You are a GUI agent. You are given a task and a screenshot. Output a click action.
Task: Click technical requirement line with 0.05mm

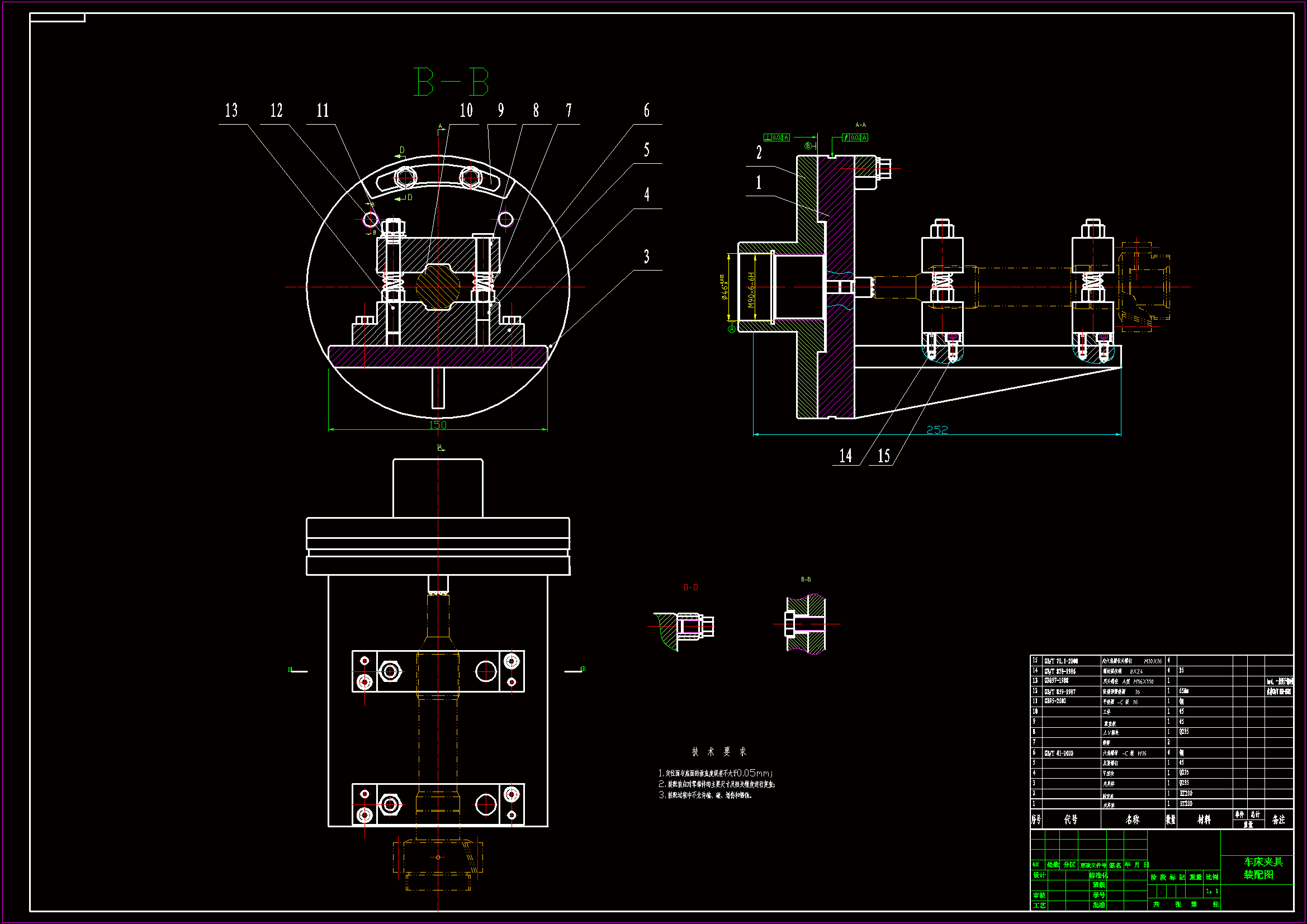tap(716, 773)
